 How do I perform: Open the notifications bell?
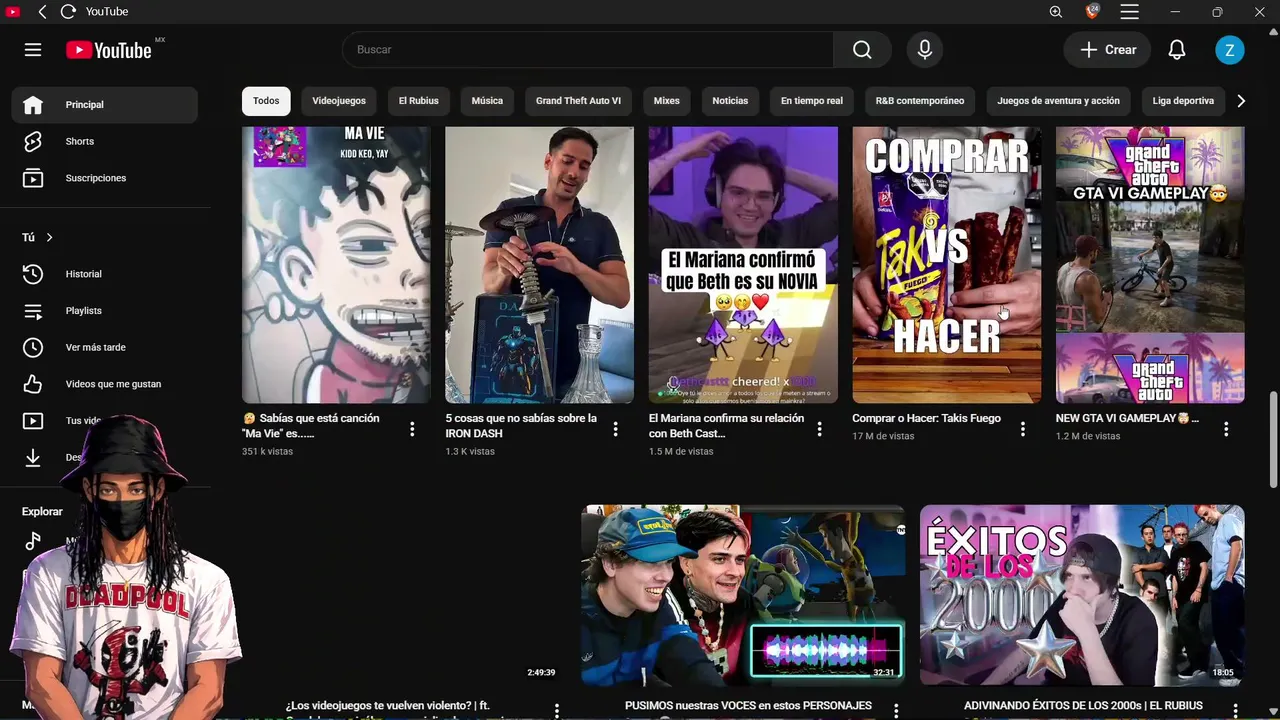coord(1177,50)
